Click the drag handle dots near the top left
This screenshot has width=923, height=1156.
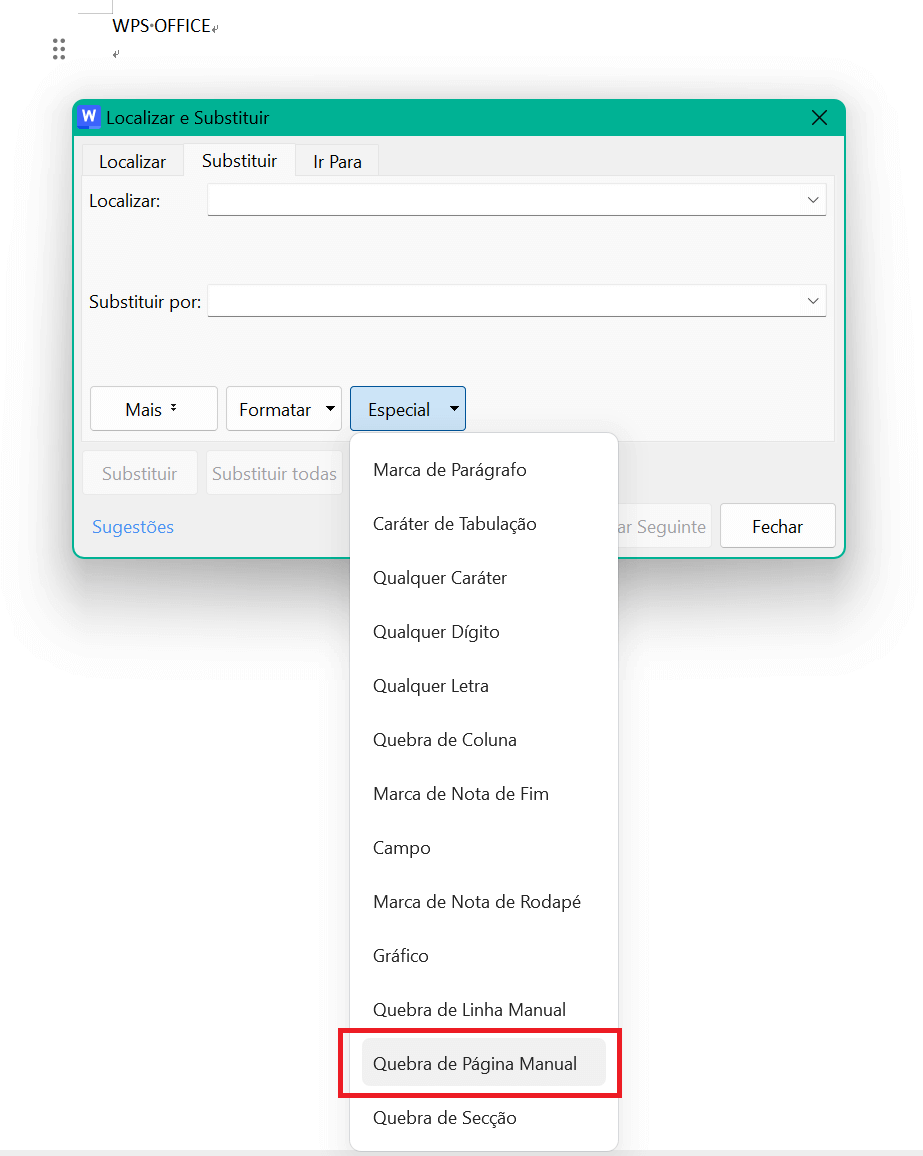(58, 48)
